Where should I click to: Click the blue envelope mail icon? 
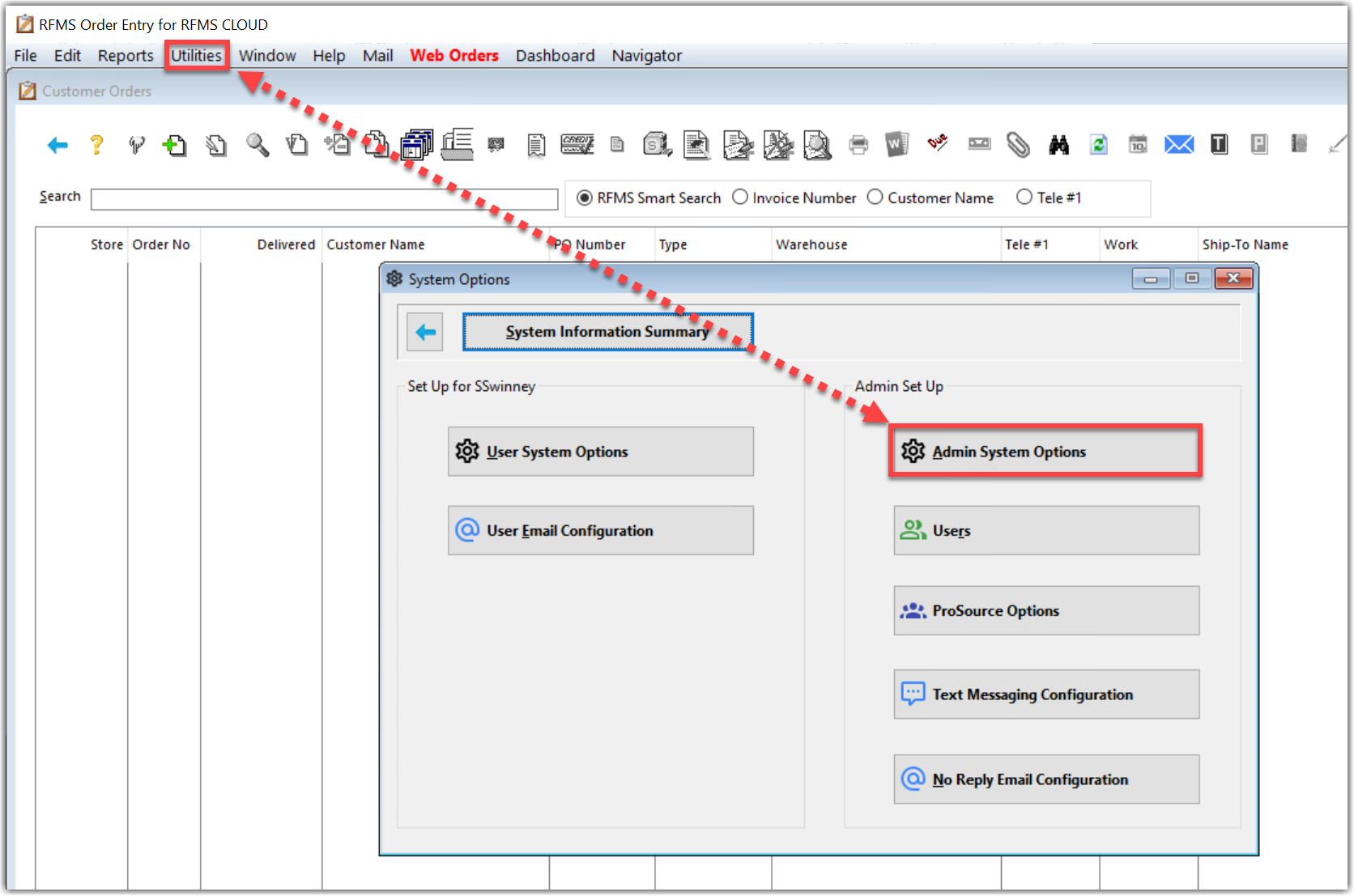coord(1179,145)
